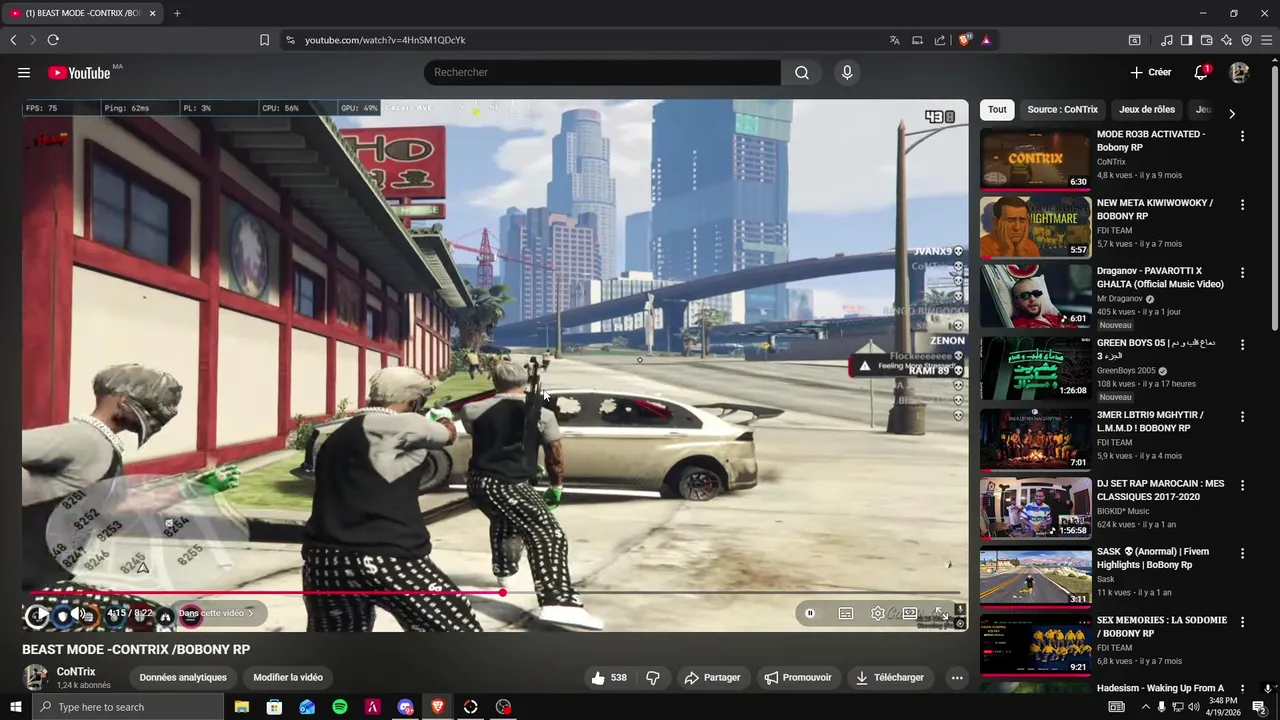This screenshot has width=1280, height=720.
Task: Open the YouTube hamburger guide menu
Action: pos(24,72)
